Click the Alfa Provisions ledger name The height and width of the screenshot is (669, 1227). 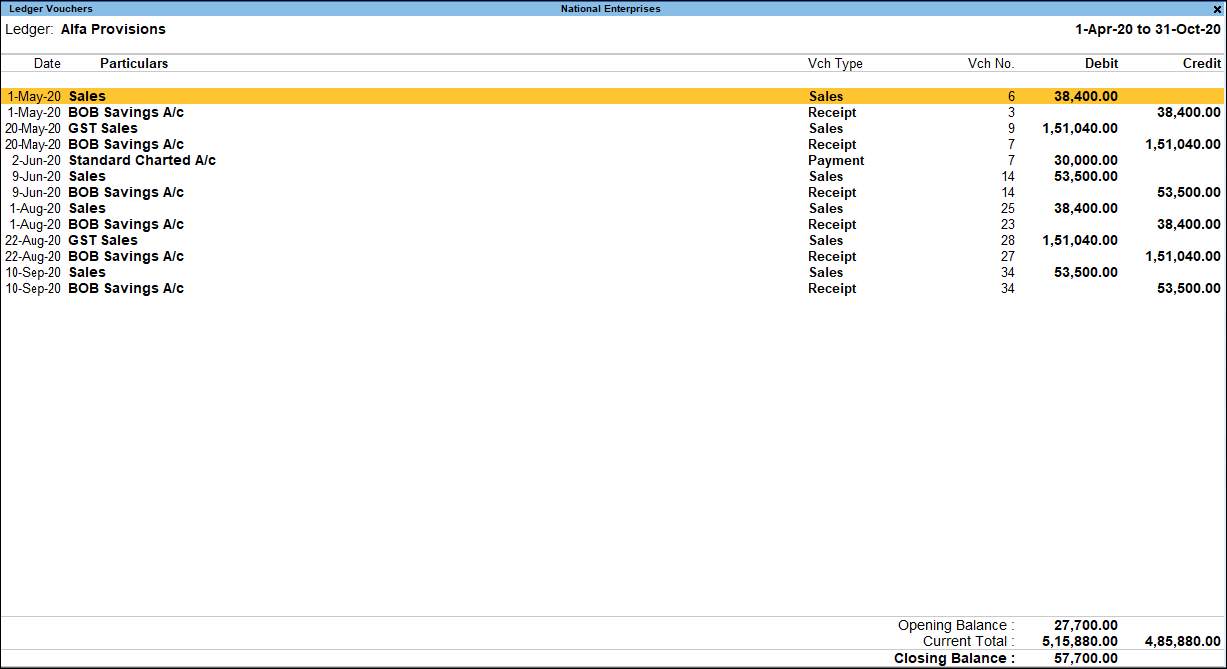click(x=113, y=30)
